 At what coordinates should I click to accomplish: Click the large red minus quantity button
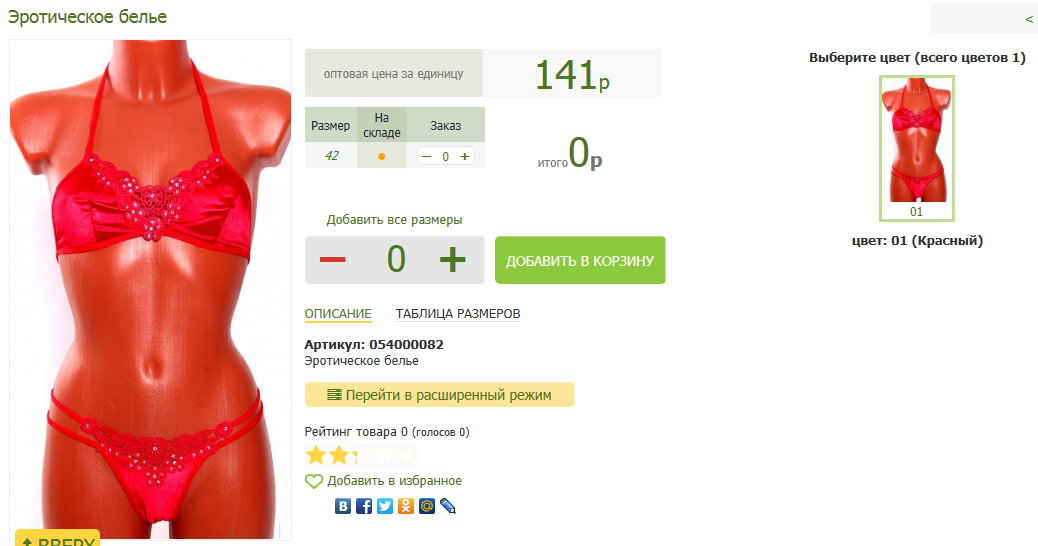[333, 259]
